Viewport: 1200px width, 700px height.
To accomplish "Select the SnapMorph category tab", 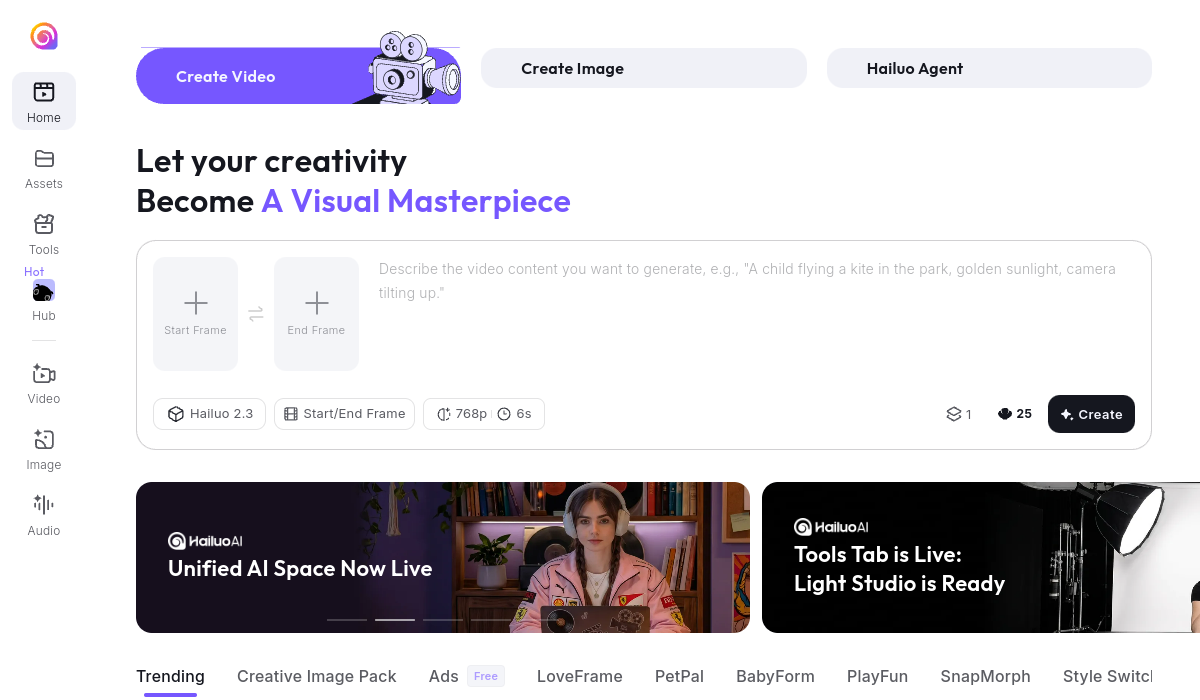I will 985,677.
